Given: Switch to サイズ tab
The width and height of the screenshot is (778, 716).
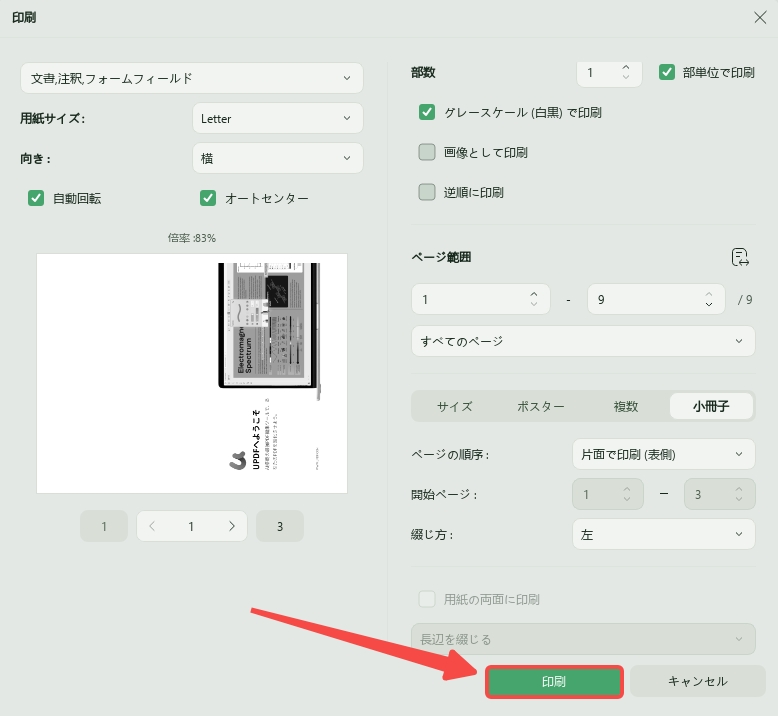Looking at the screenshot, I should (454, 406).
